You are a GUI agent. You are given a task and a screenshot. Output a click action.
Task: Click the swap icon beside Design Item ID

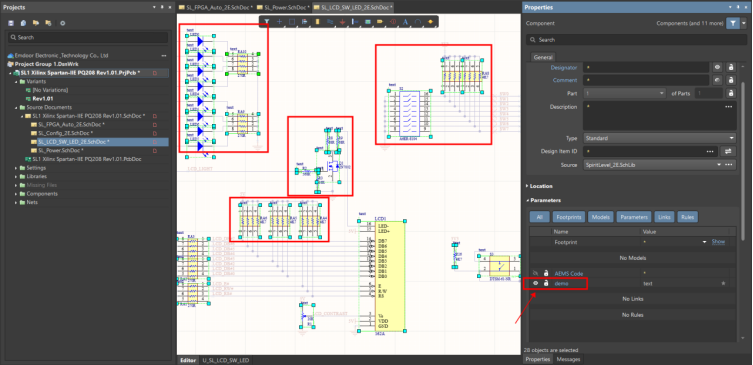(x=729, y=151)
